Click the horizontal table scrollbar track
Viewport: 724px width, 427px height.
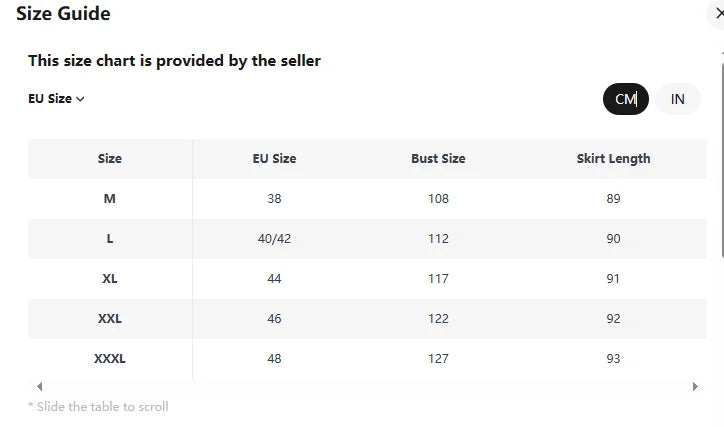(367, 386)
